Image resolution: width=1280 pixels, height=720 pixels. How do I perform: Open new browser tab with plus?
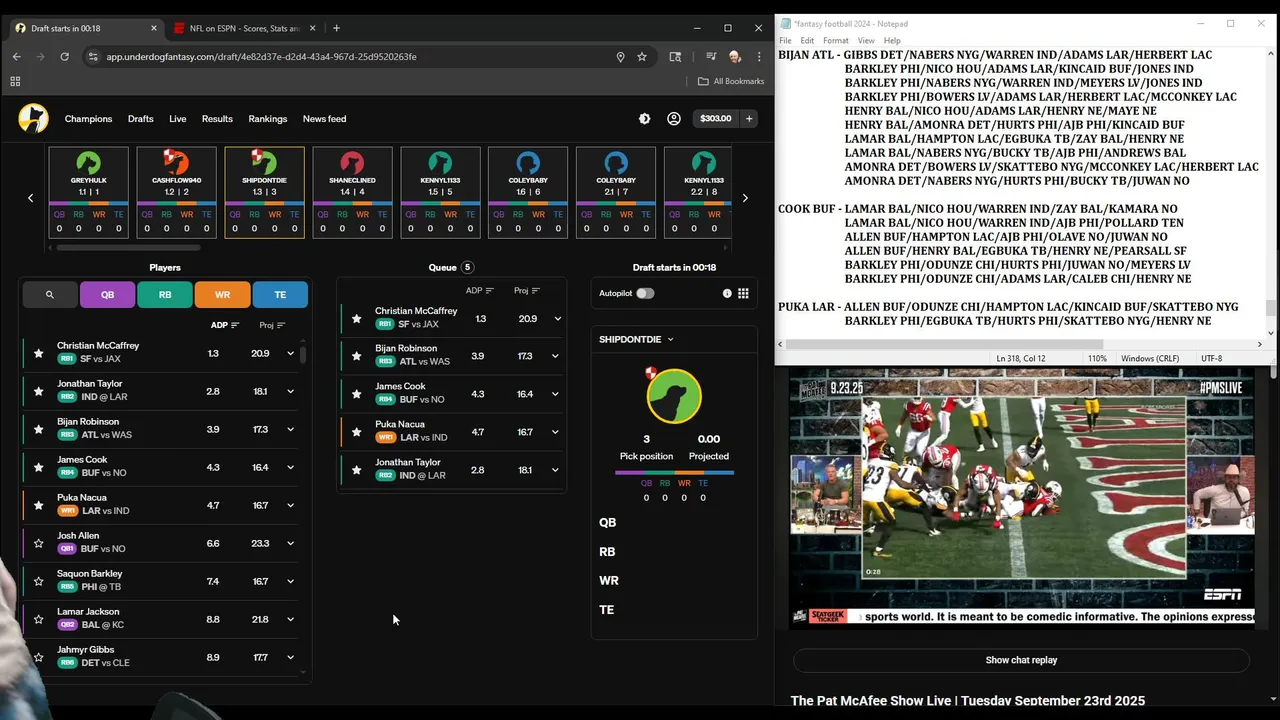click(x=336, y=28)
